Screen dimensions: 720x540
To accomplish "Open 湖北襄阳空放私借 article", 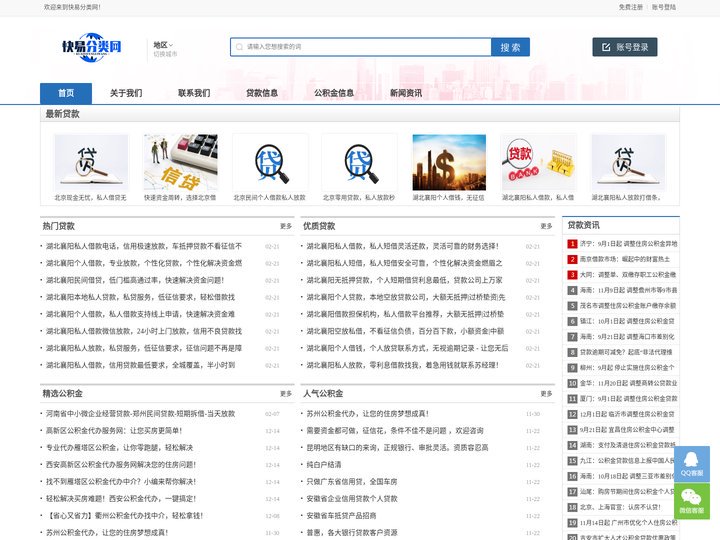I will tap(405, 331).
